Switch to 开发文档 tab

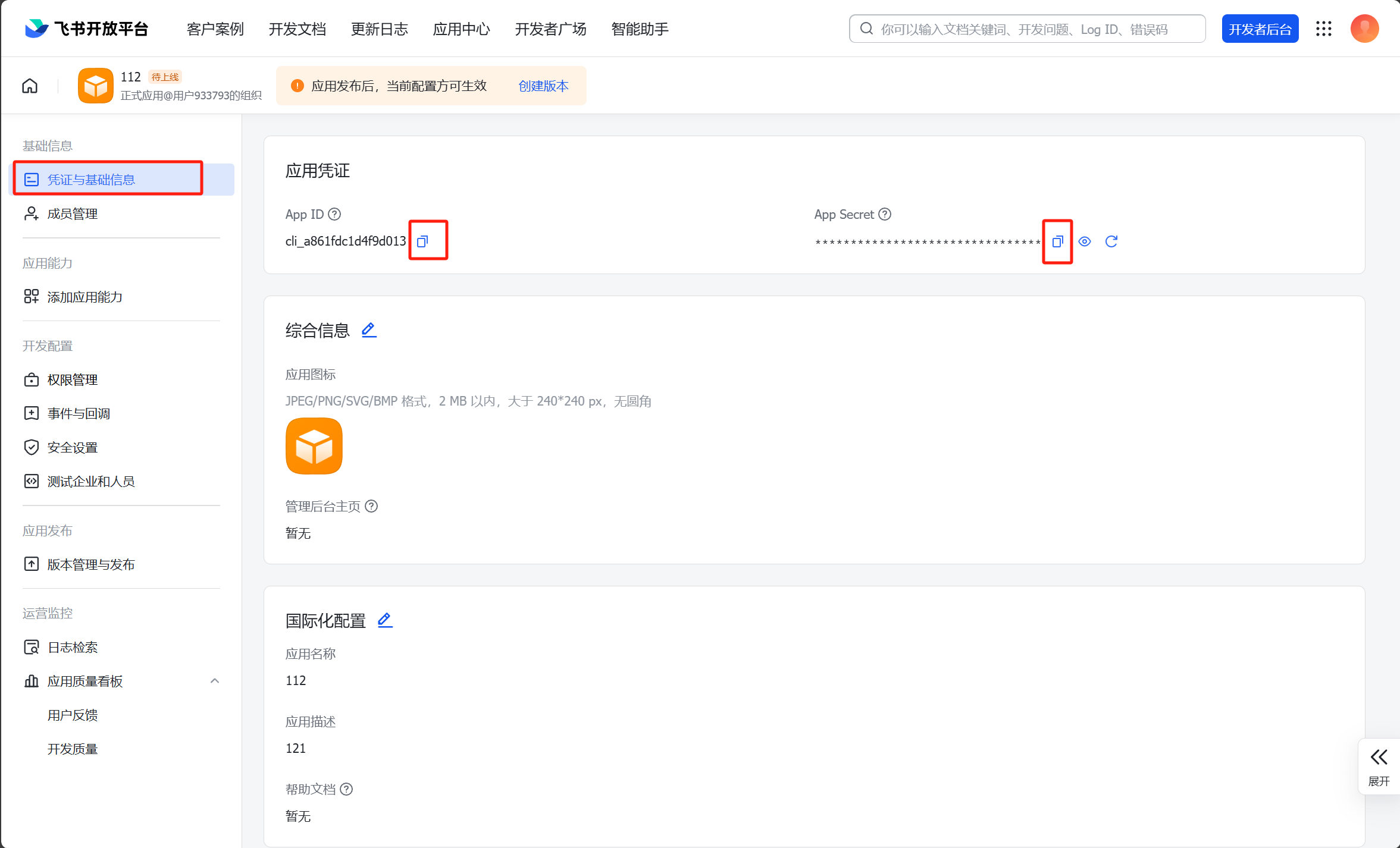(x=297, y=29)
